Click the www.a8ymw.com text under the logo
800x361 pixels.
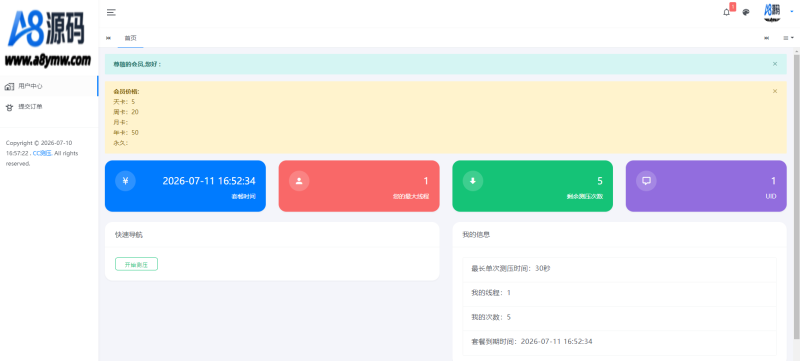coord(48,60)
